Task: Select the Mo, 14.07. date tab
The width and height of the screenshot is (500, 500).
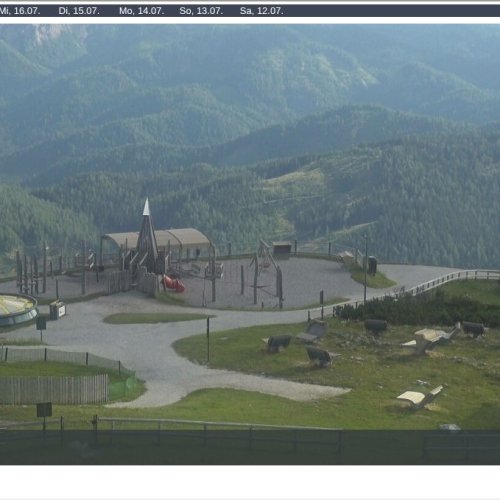Action: [142, 11]
